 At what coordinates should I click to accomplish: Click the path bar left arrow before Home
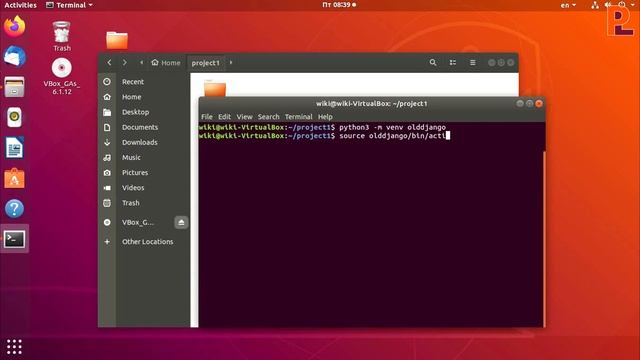(142, 62)
